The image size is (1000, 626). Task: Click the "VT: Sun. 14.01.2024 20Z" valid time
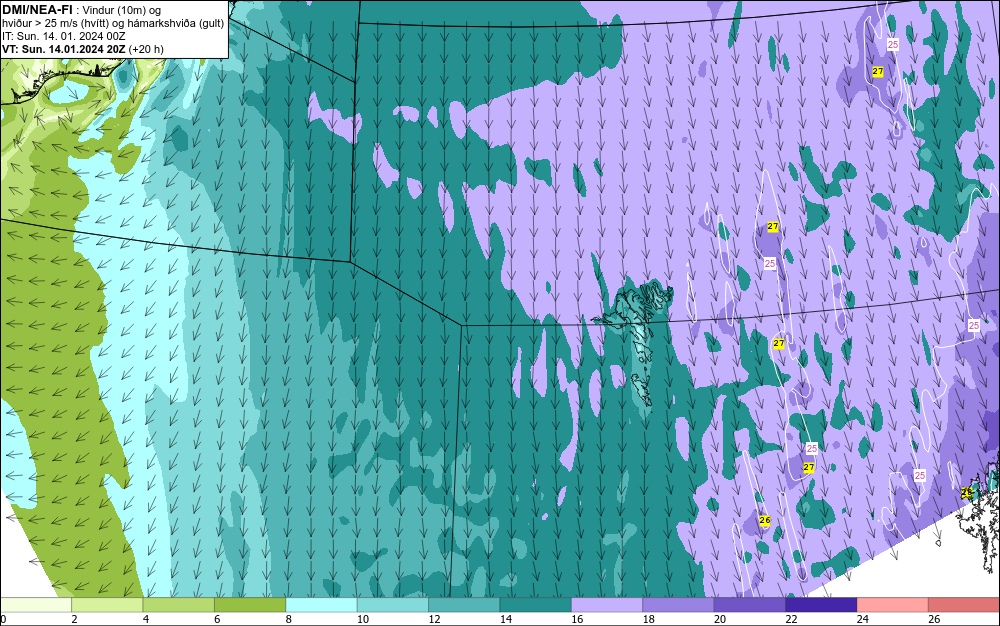(x=64, y=49)
